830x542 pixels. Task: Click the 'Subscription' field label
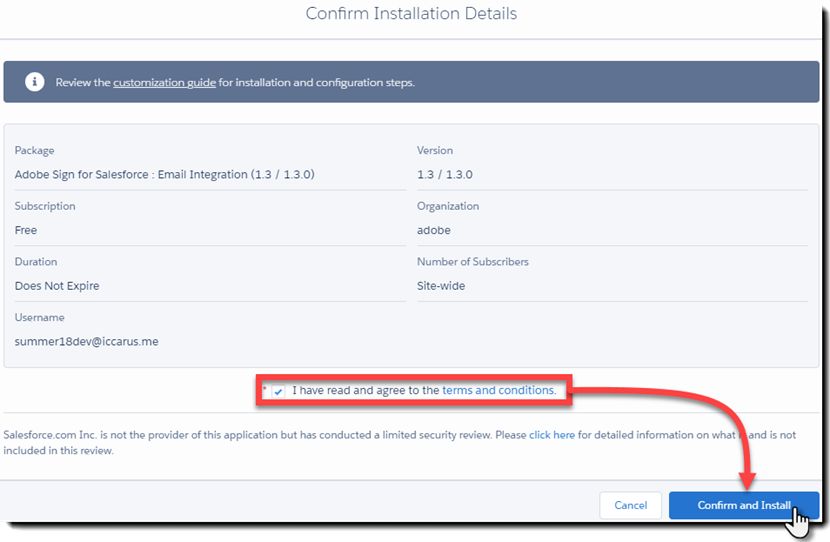(45, 206)
